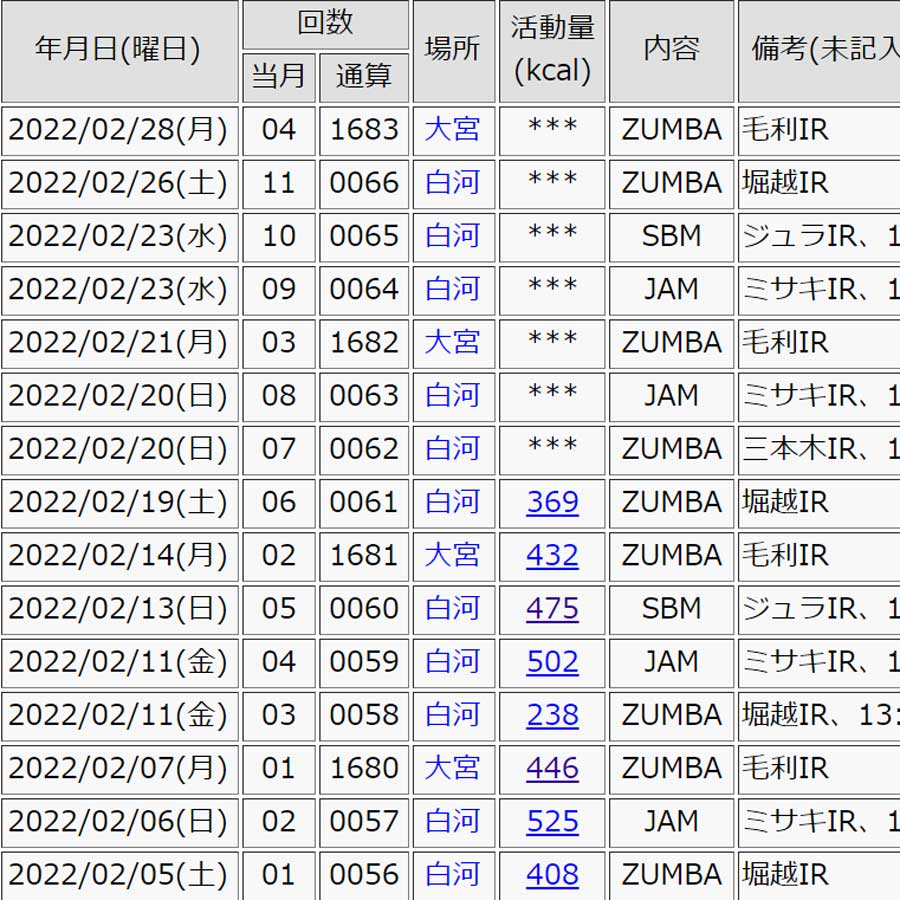Click the 場所 column header
The width and height of the screenshot is (900, 900).
(x=453, y=51)
